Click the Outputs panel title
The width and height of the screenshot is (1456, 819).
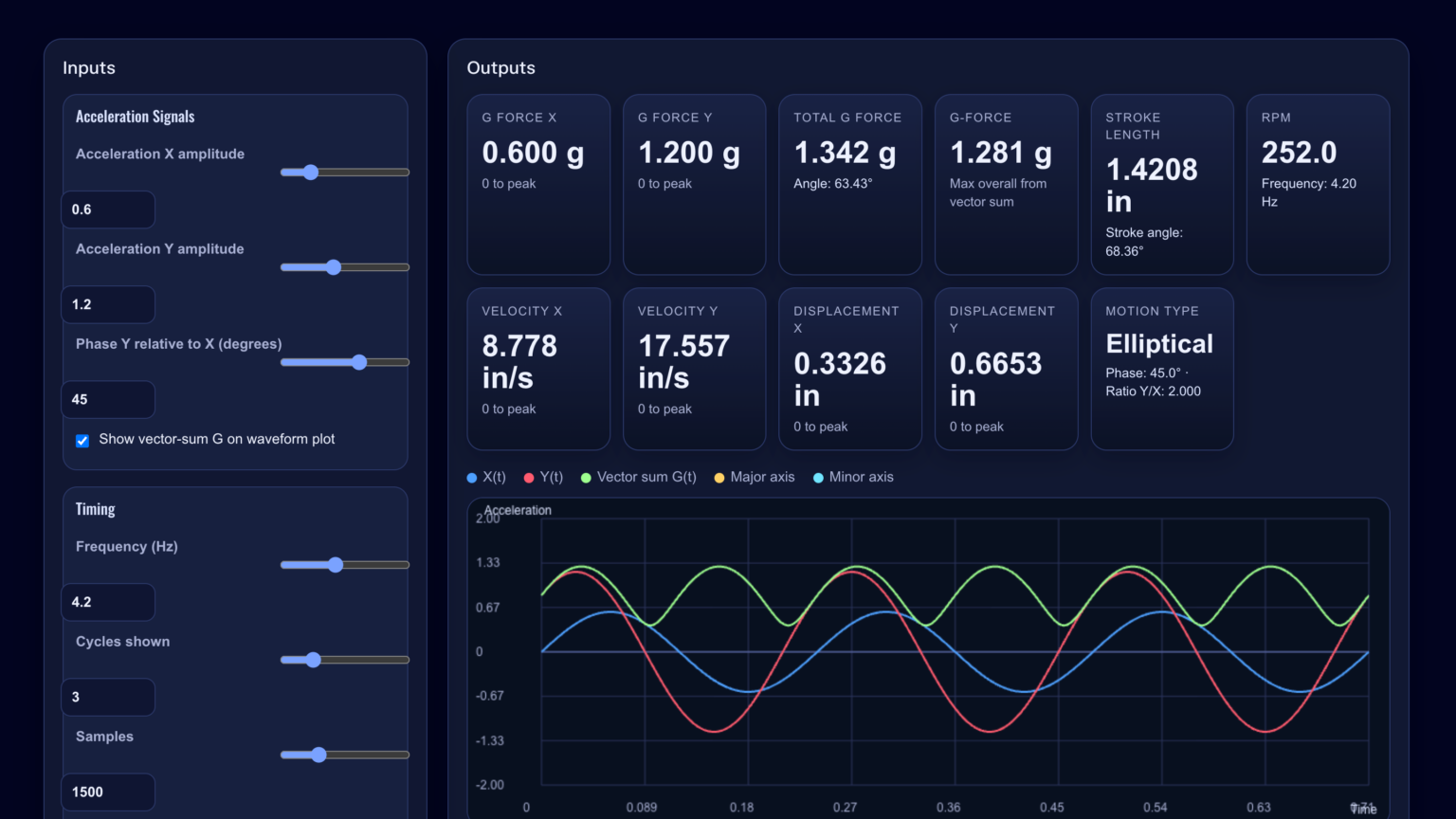coord(500,68)
